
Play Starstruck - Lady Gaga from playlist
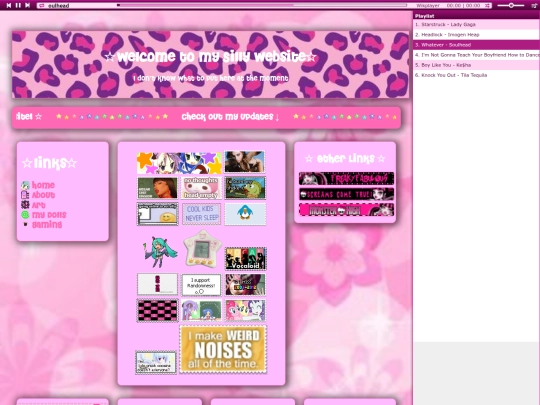click(476, 24)
